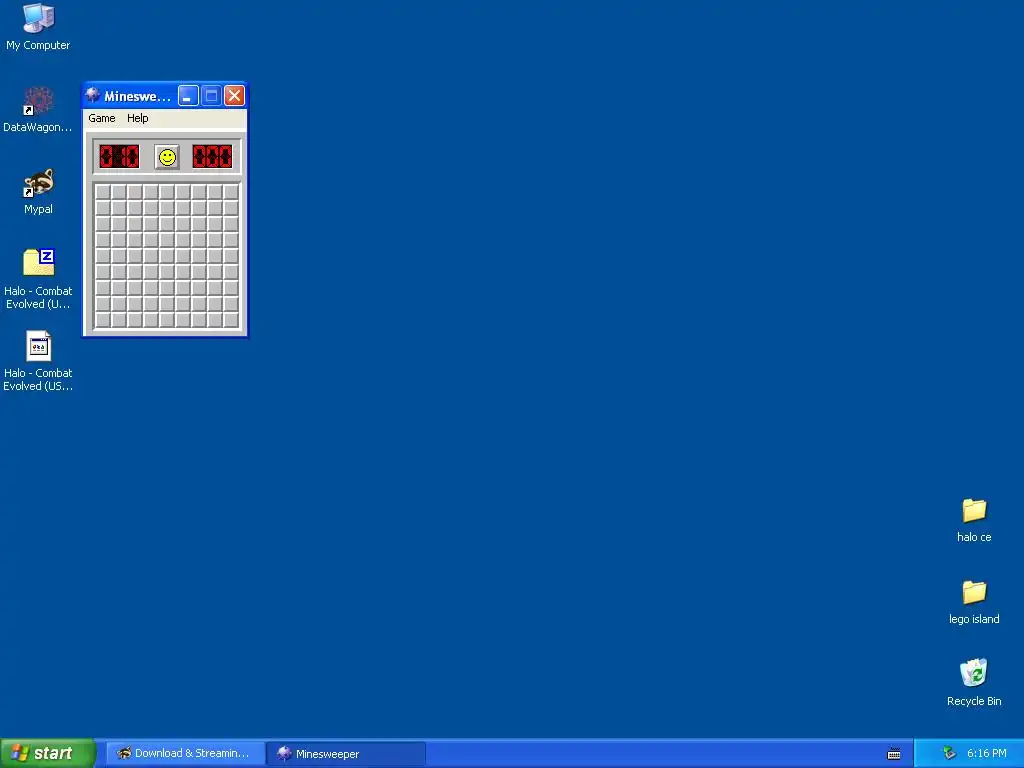Uncover the top-left corner Minesweeper cell
1024x768 pixels.
103,192
